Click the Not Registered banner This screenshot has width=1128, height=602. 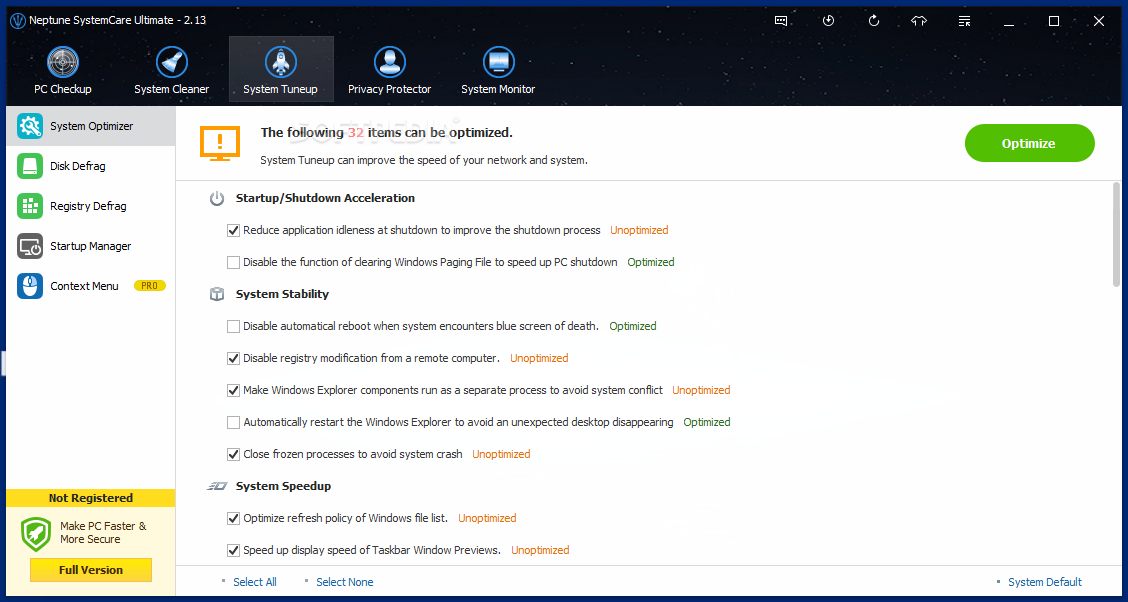(91, 498)
